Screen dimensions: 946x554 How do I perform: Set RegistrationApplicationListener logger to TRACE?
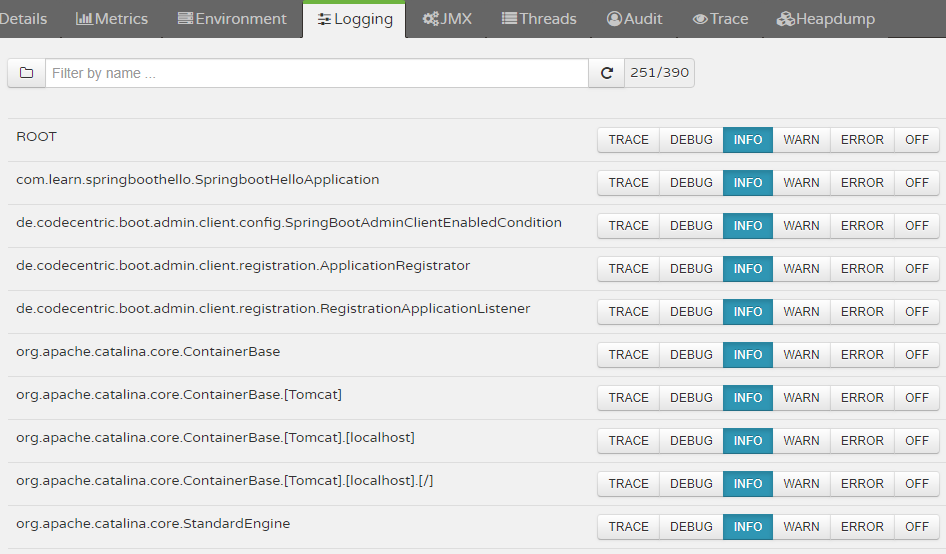coord(629,312)
